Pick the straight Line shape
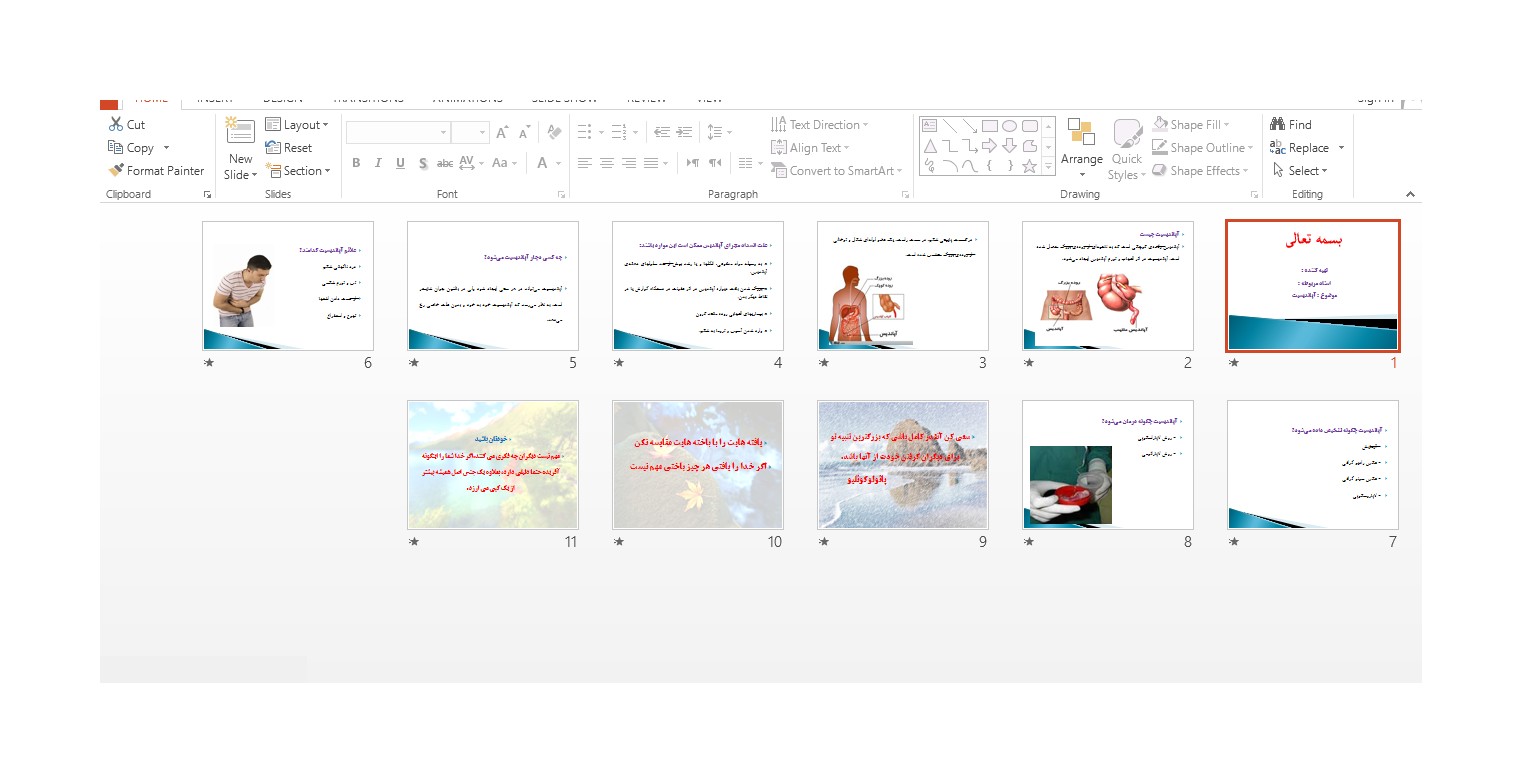 pyautogui.click(x=949, y=126)
